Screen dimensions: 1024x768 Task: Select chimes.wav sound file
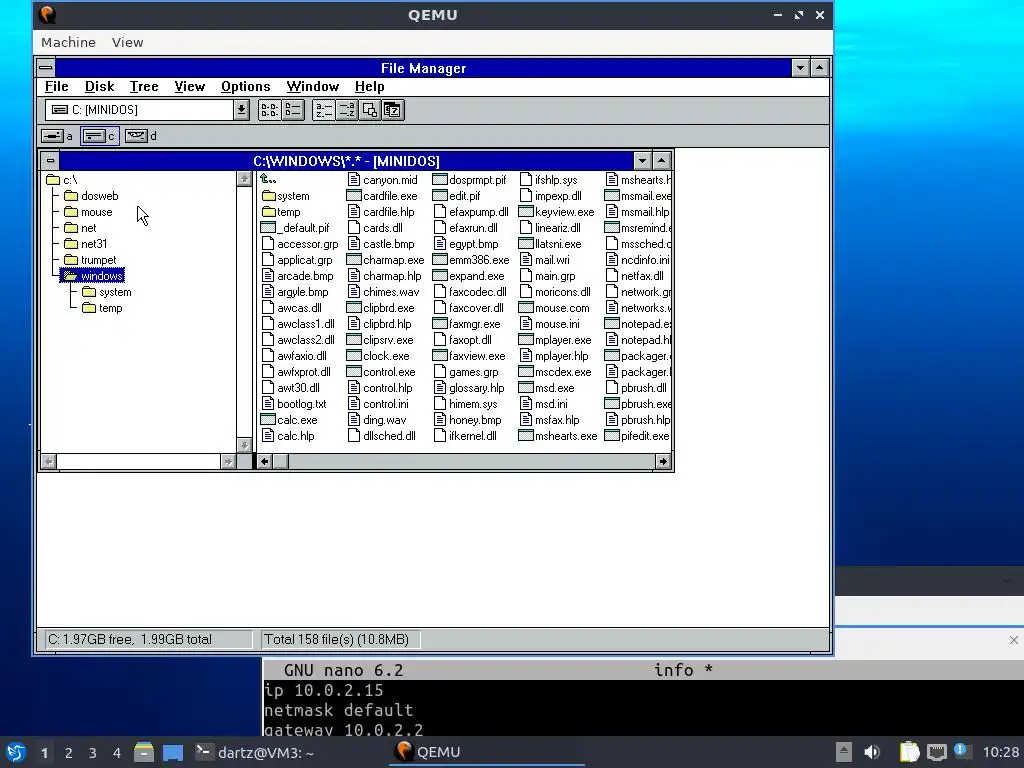[383, 292]
